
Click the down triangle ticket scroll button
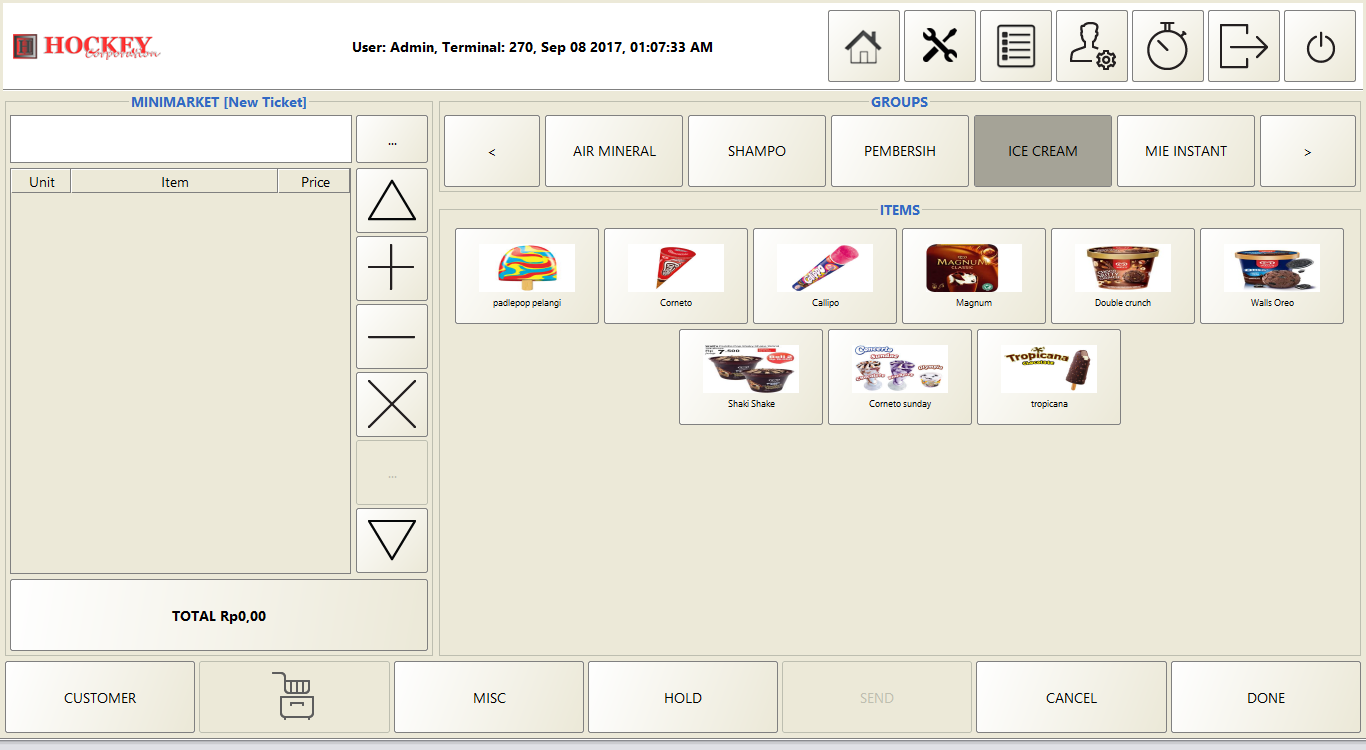[392, 541]
